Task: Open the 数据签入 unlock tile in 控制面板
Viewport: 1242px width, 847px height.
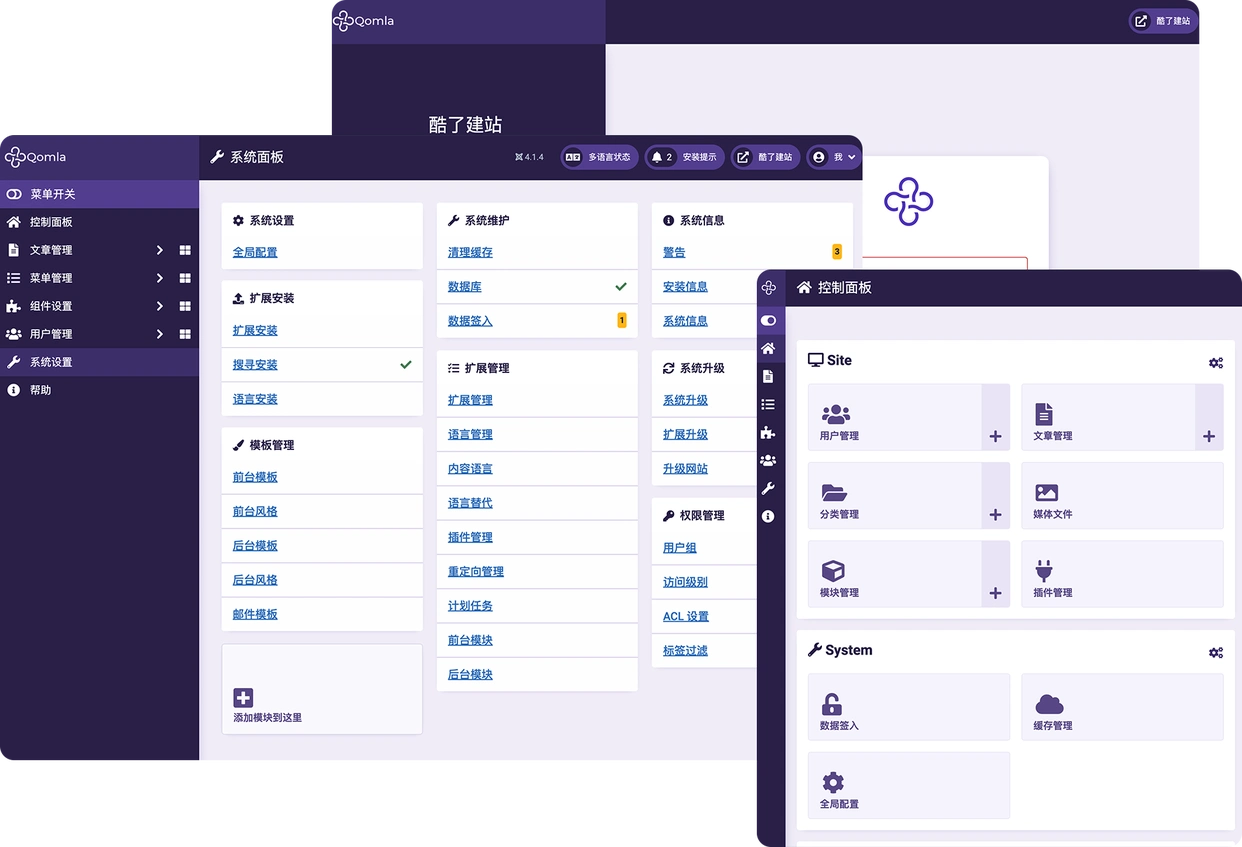Action: click(x=909, y=707)
